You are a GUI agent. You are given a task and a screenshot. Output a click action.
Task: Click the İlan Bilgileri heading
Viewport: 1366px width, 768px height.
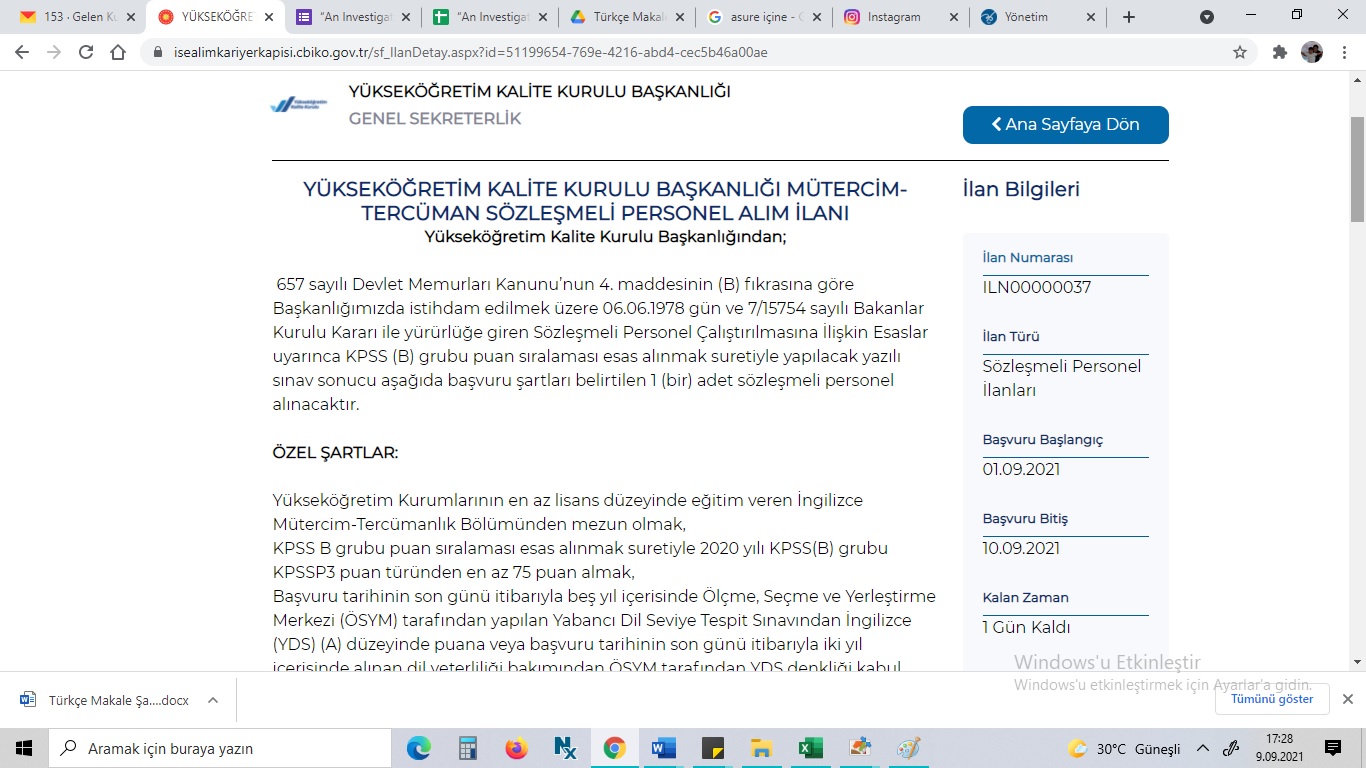pos(1021,190)
